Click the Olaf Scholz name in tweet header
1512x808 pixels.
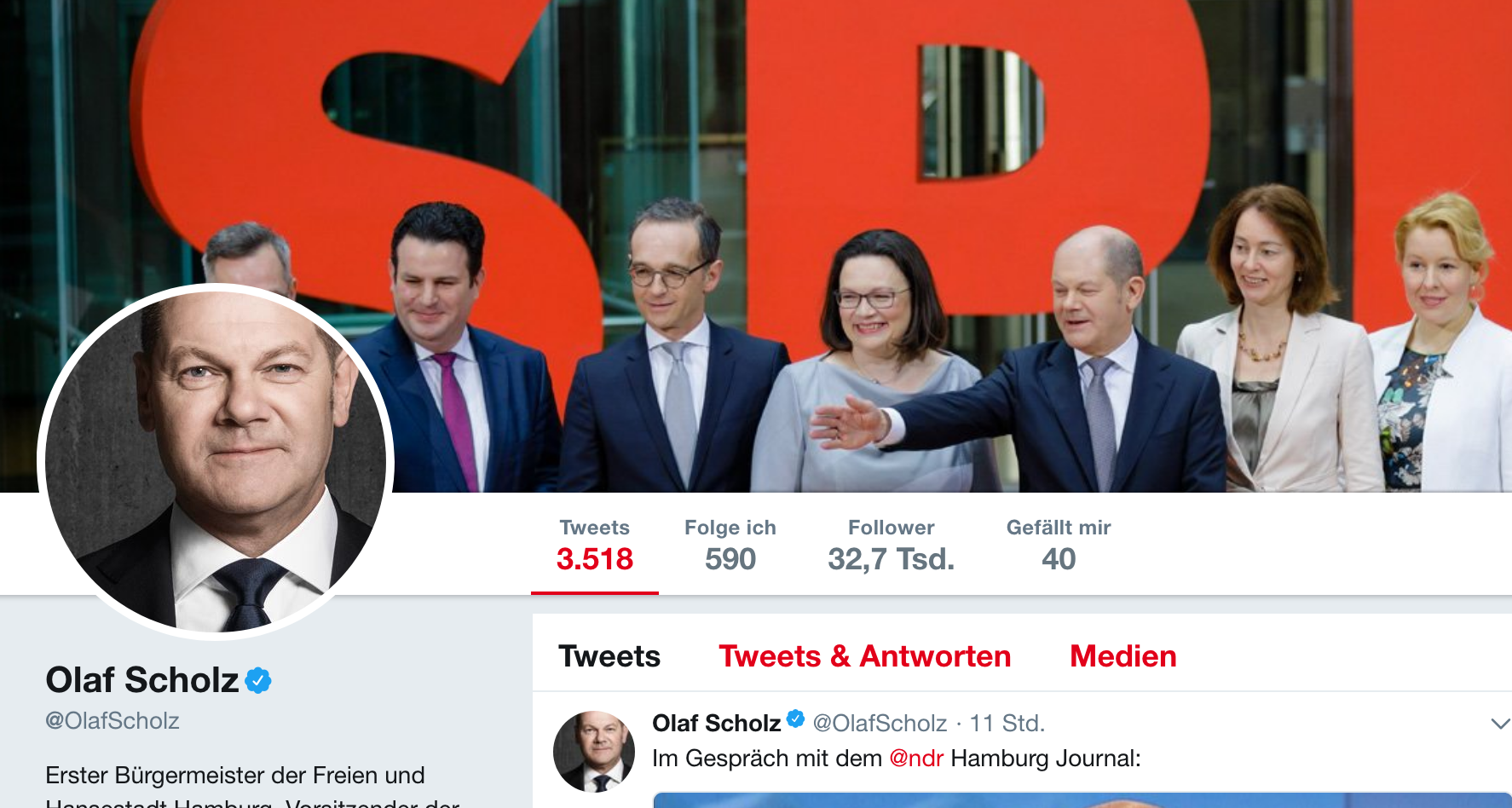point(717,724)
